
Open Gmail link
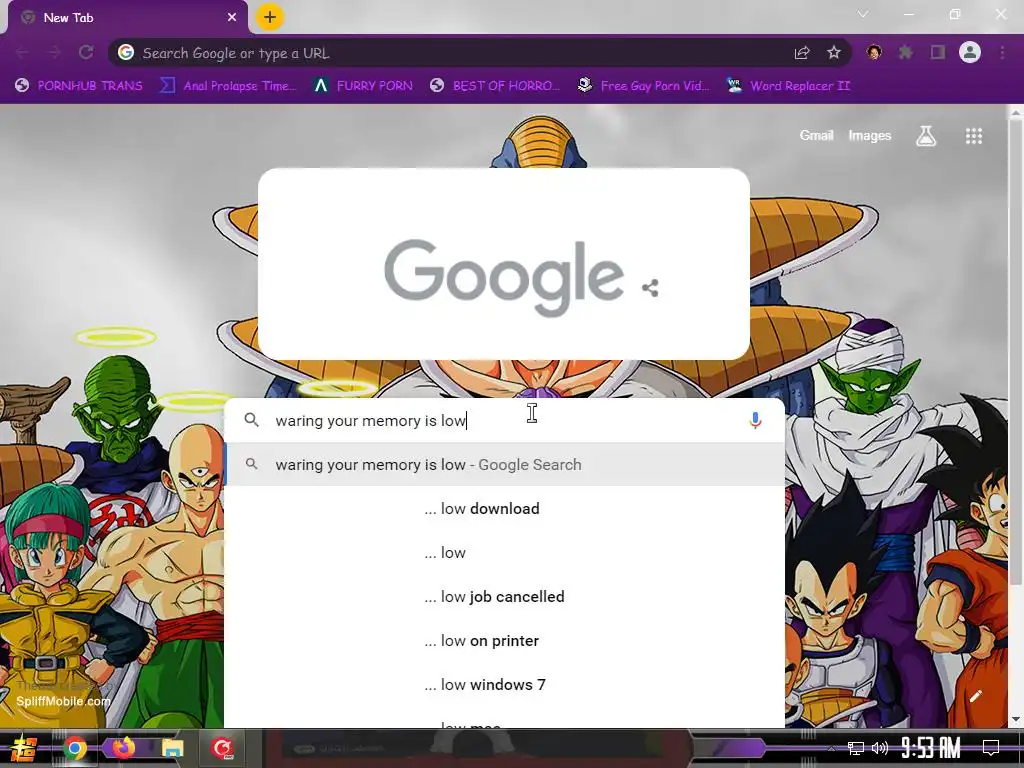816,135
